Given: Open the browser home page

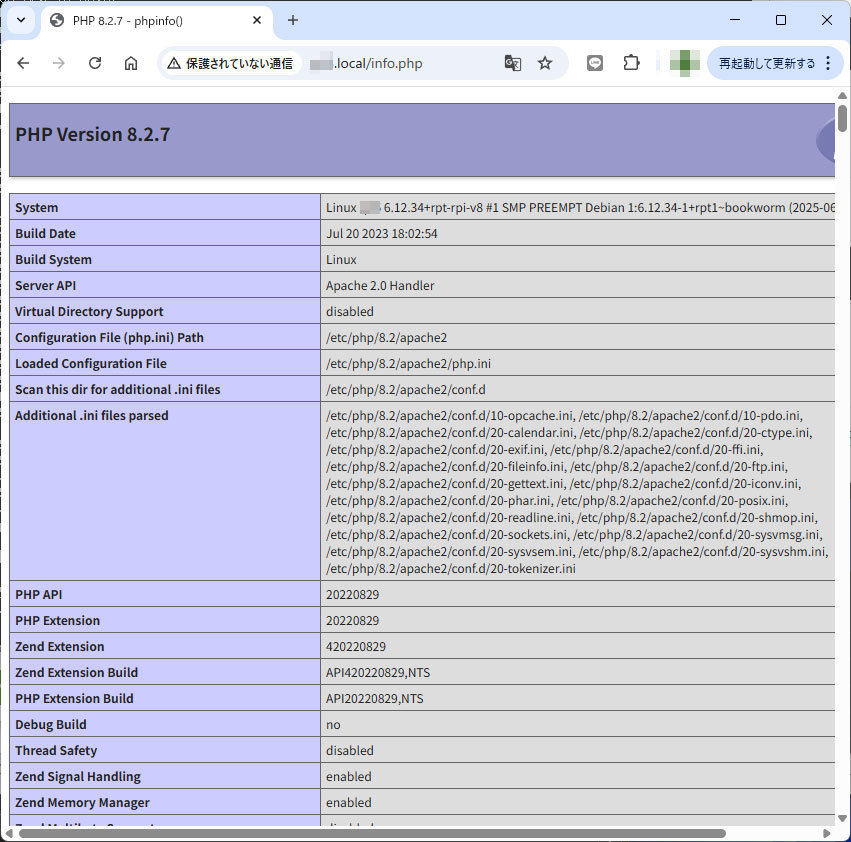Looking at the screenshot, I should pyautogui.click(x=131, y=64).
